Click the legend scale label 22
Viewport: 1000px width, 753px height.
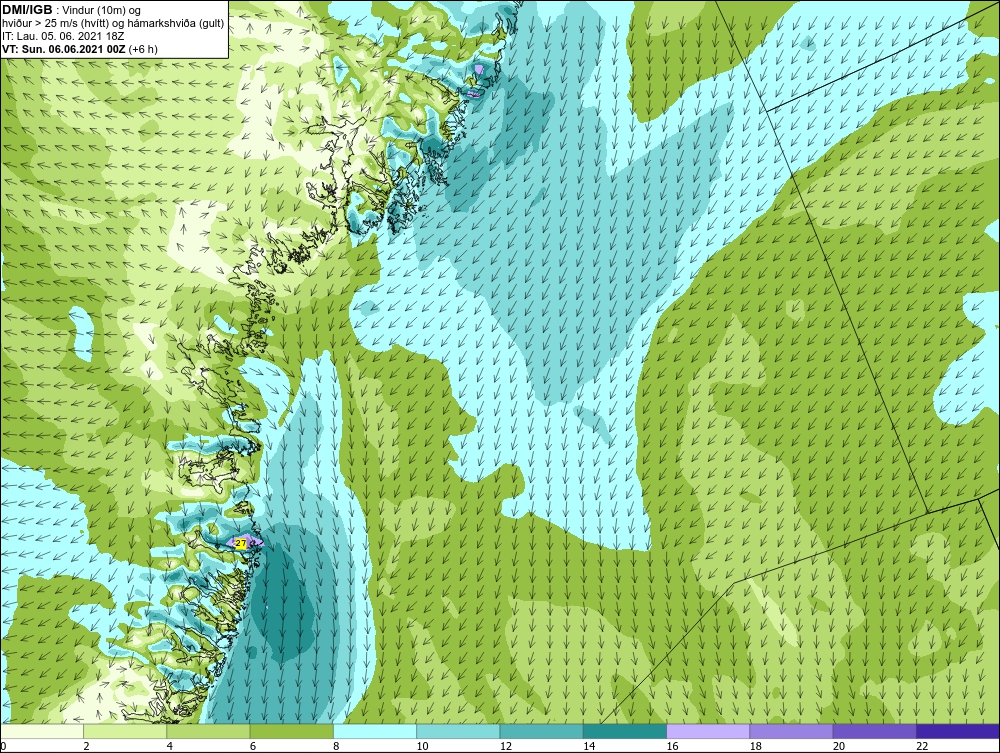[922, 747]
